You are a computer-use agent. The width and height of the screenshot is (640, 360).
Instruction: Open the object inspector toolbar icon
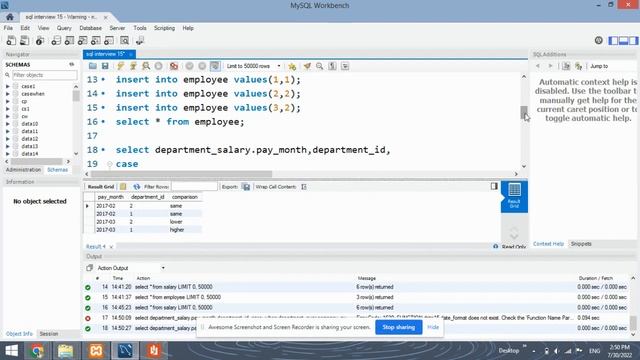40,40
